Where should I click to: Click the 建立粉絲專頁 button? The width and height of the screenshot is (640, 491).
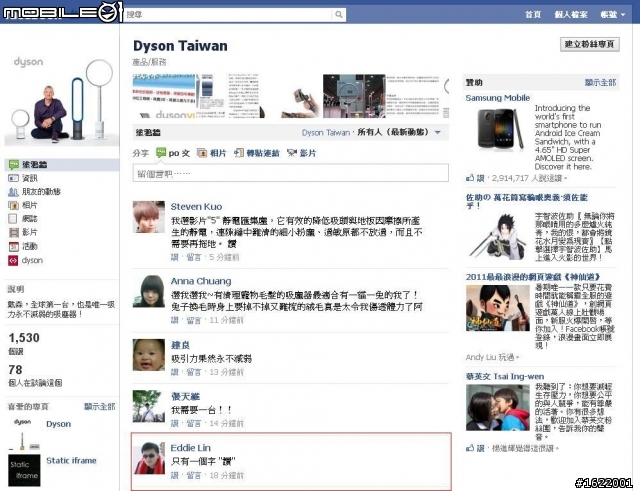[589, 44]
